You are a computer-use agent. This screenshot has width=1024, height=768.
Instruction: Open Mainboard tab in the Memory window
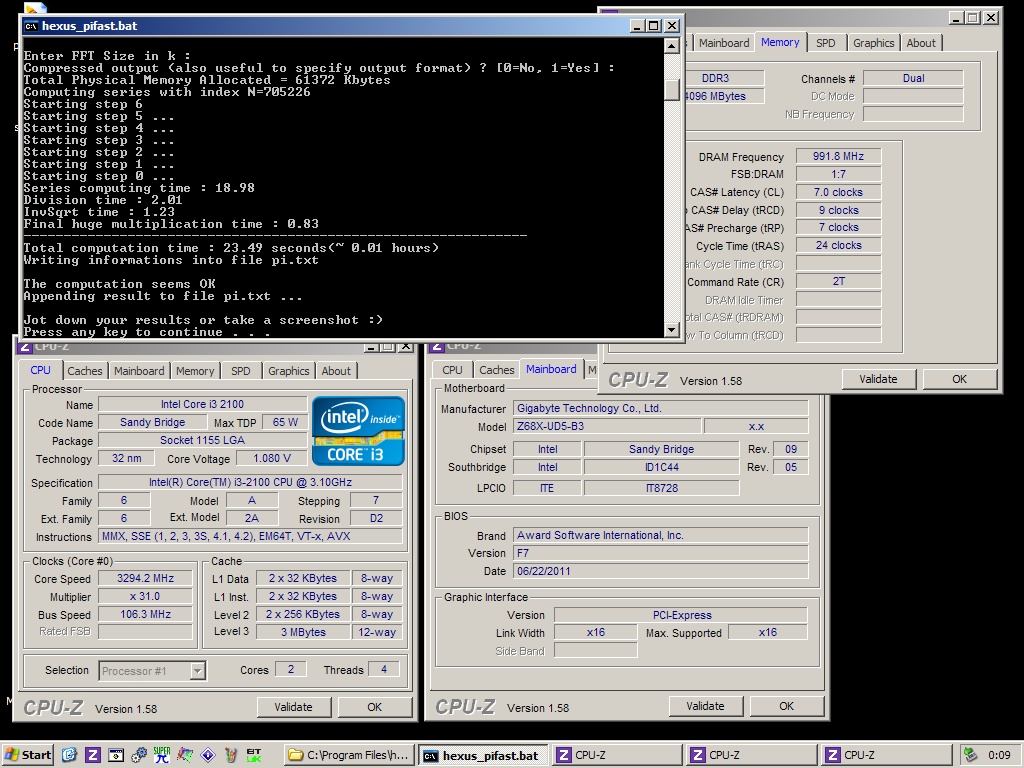click(724, 43)
